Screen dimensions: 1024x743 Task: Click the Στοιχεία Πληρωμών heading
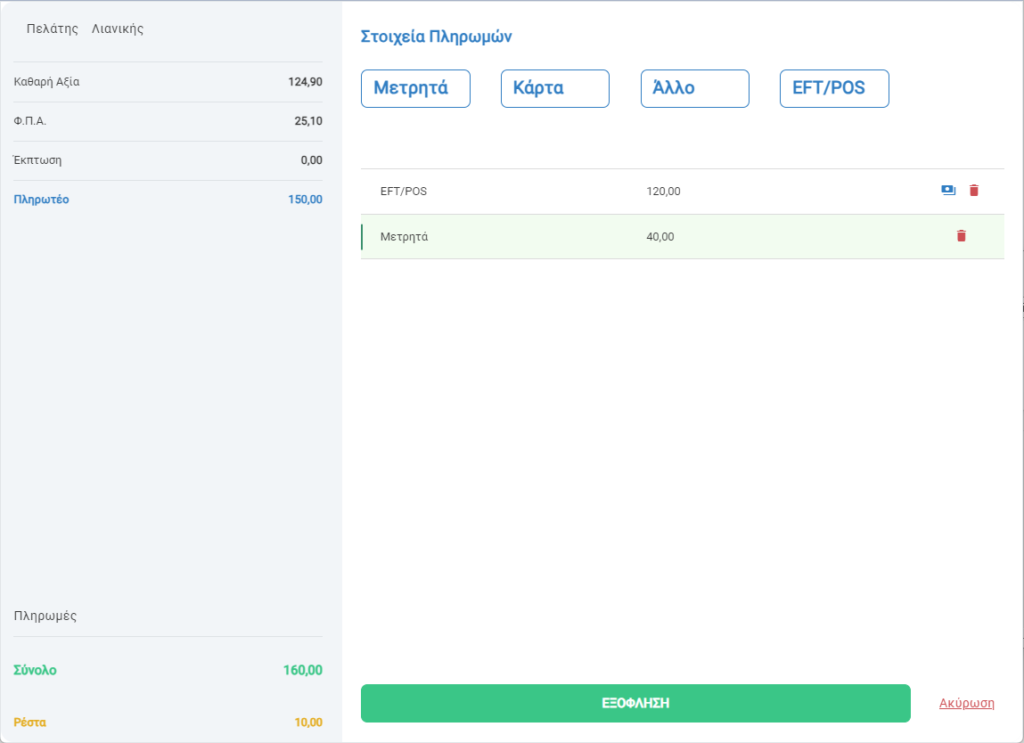(x=436, y=37)
